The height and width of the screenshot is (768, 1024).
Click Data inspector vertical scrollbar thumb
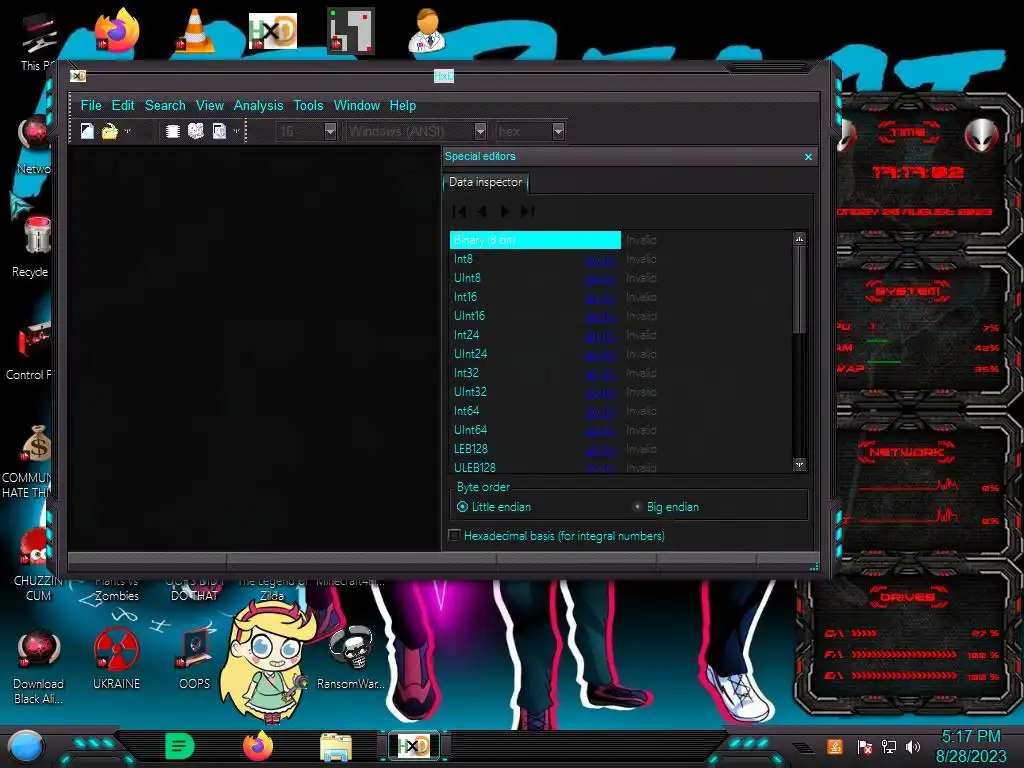click(x=799, y=289)
